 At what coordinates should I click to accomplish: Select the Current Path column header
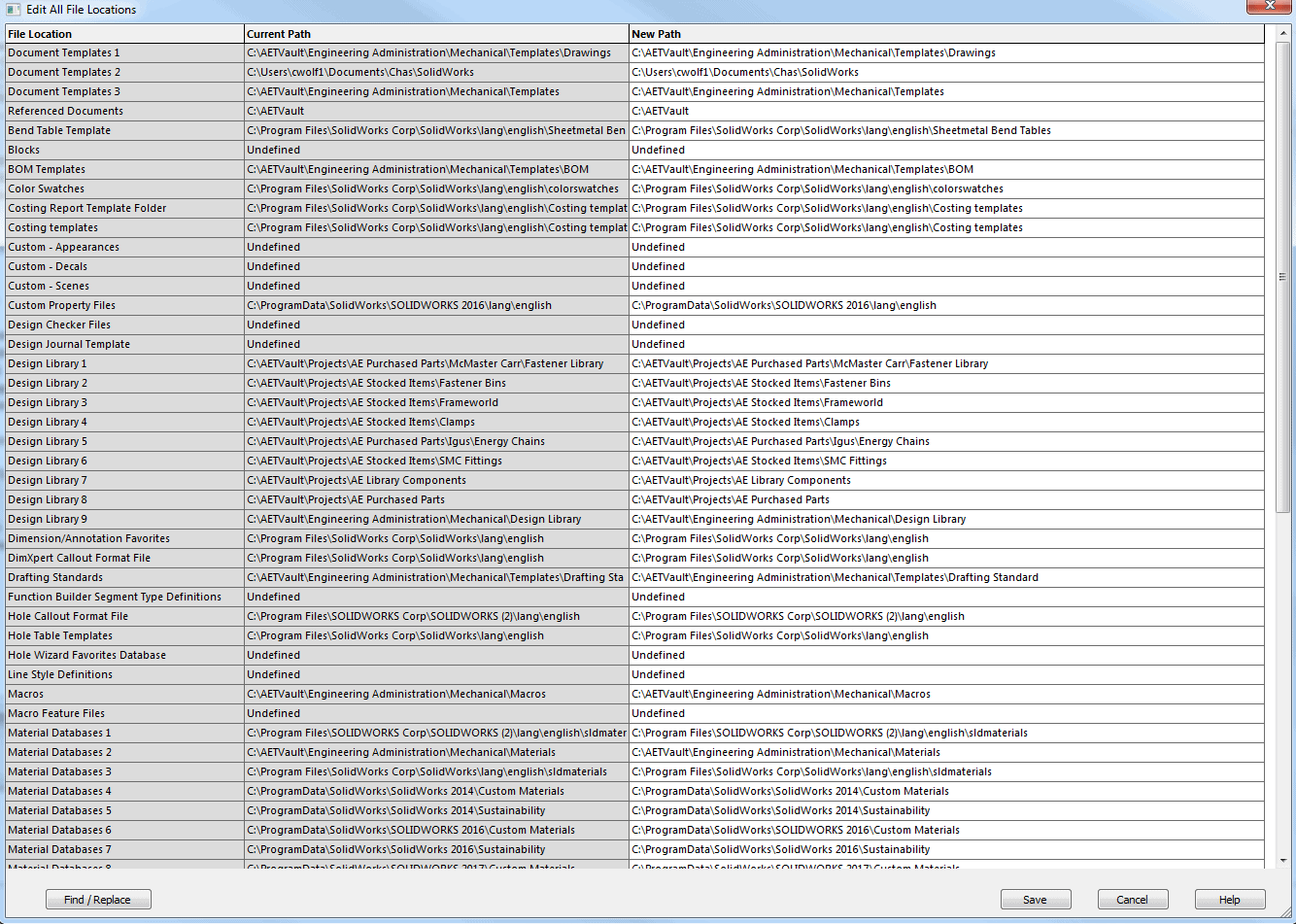click(436, 34)
